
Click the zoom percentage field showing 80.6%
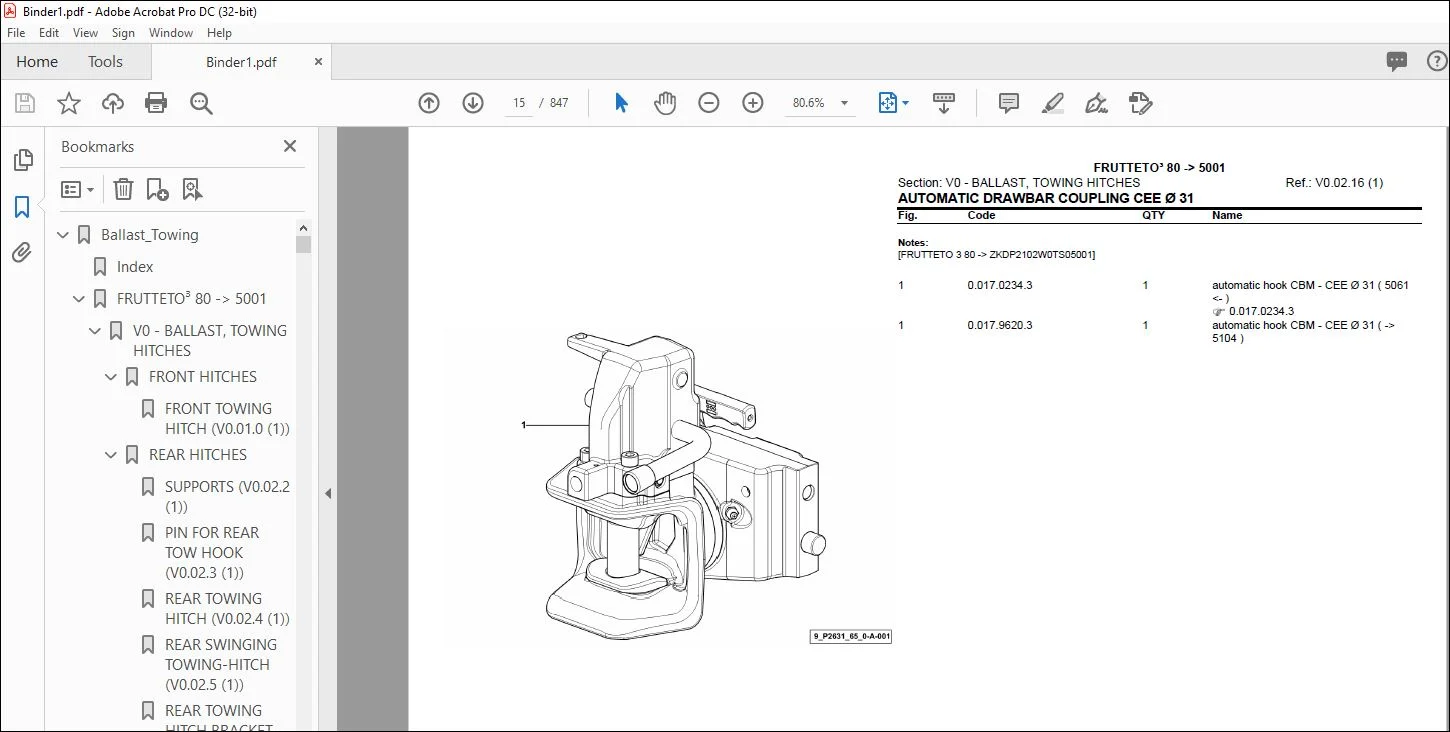click(808, 103)
